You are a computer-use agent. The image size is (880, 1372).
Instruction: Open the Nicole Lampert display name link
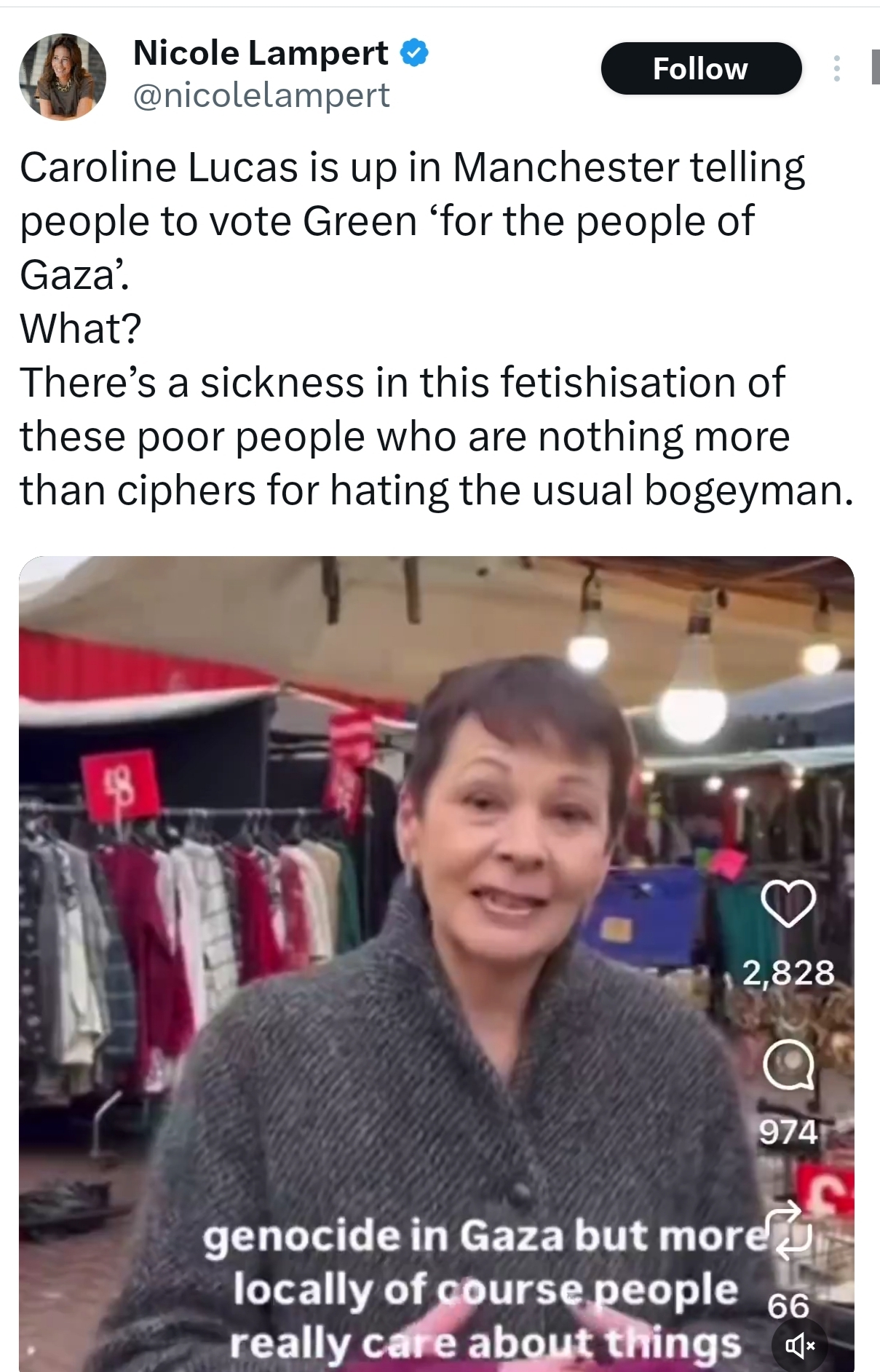pyautogui.click(x=261, y=53)
